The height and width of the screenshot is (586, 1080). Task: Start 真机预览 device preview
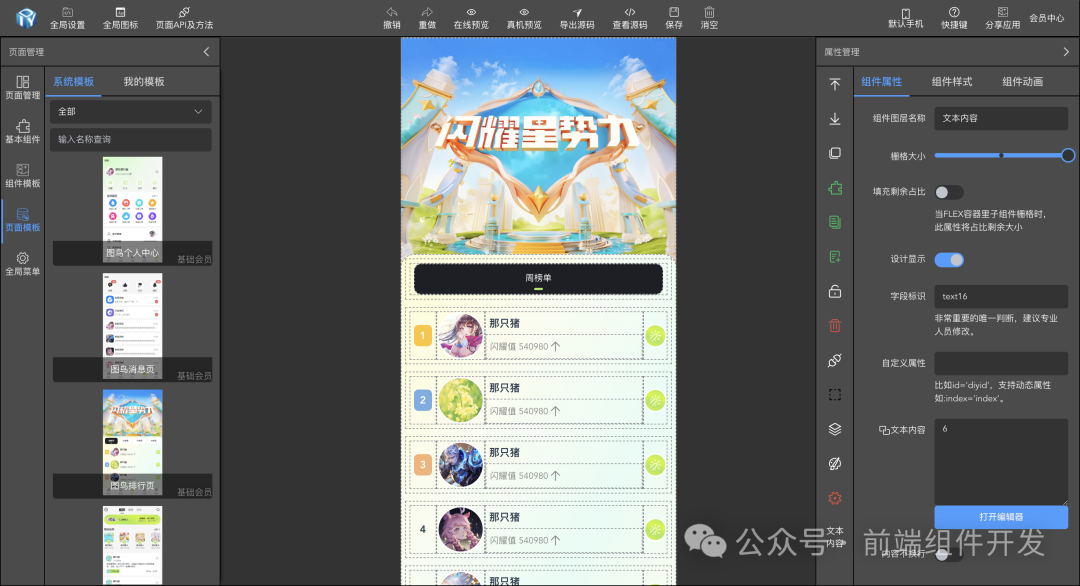coord(524,18)
